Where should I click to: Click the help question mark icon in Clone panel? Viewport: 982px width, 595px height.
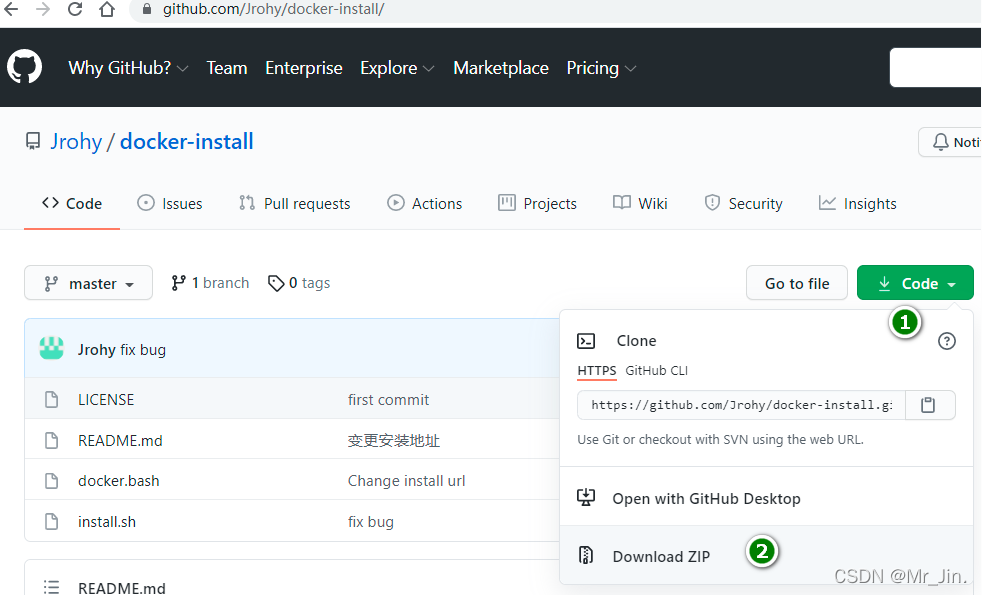(947, 341)
